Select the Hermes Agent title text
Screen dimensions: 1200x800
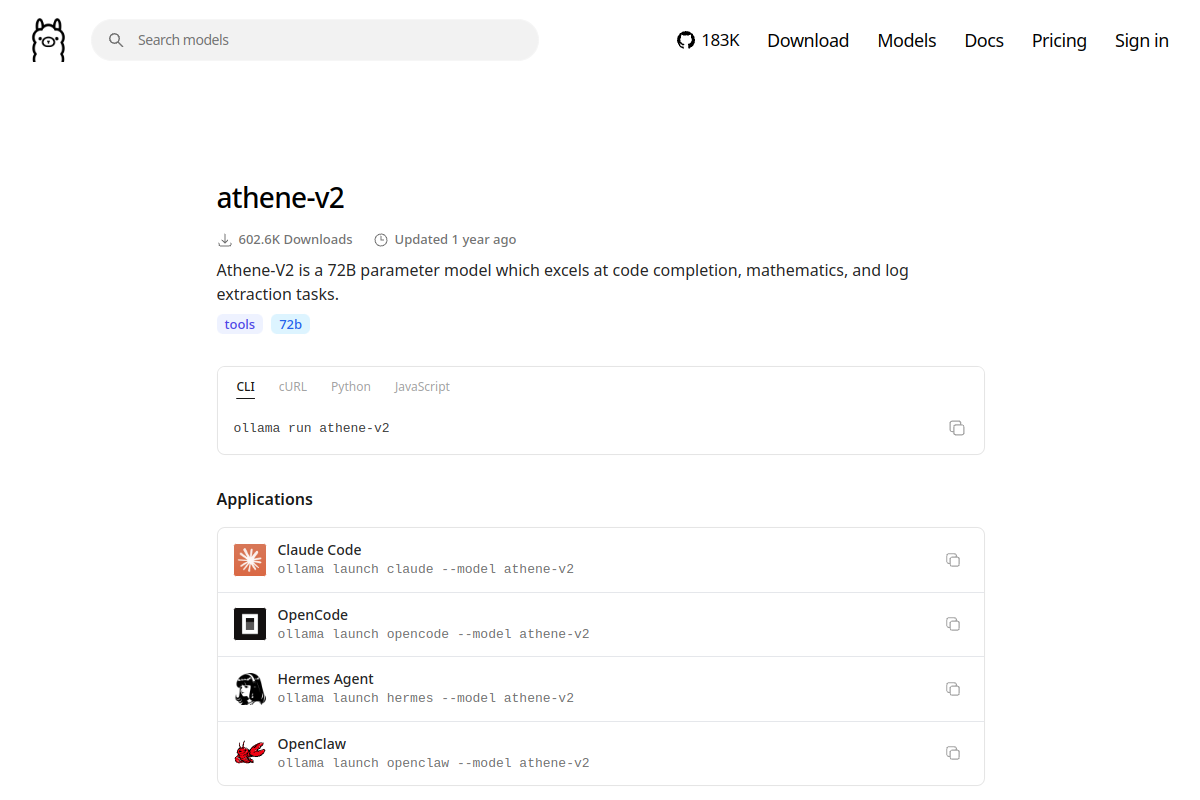[x=326, y=679]
